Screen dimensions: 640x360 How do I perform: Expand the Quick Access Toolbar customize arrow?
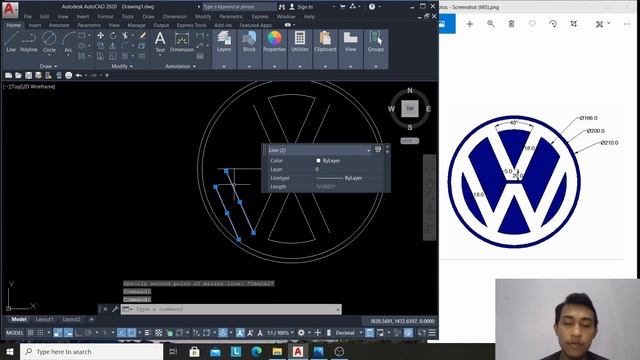tap(107, 76)
